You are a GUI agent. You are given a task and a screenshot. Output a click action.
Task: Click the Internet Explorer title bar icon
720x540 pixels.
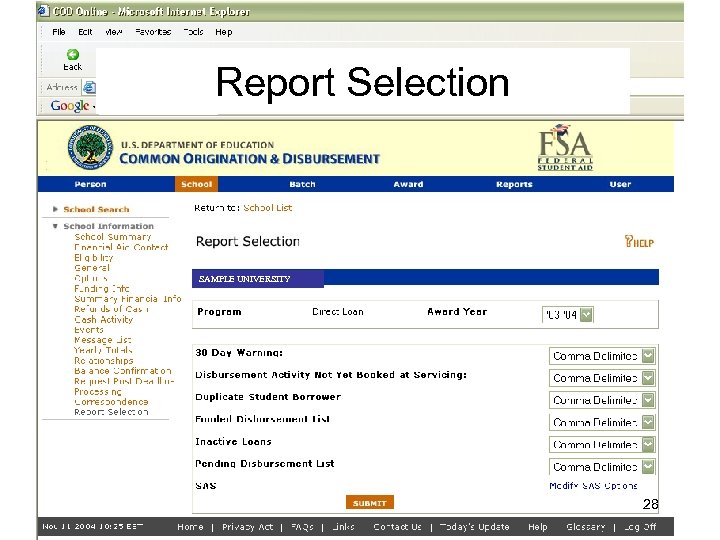[44, 11]
